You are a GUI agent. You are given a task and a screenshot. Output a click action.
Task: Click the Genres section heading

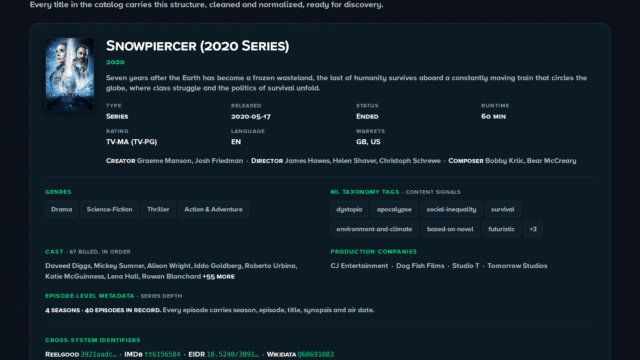coord(58,192)
